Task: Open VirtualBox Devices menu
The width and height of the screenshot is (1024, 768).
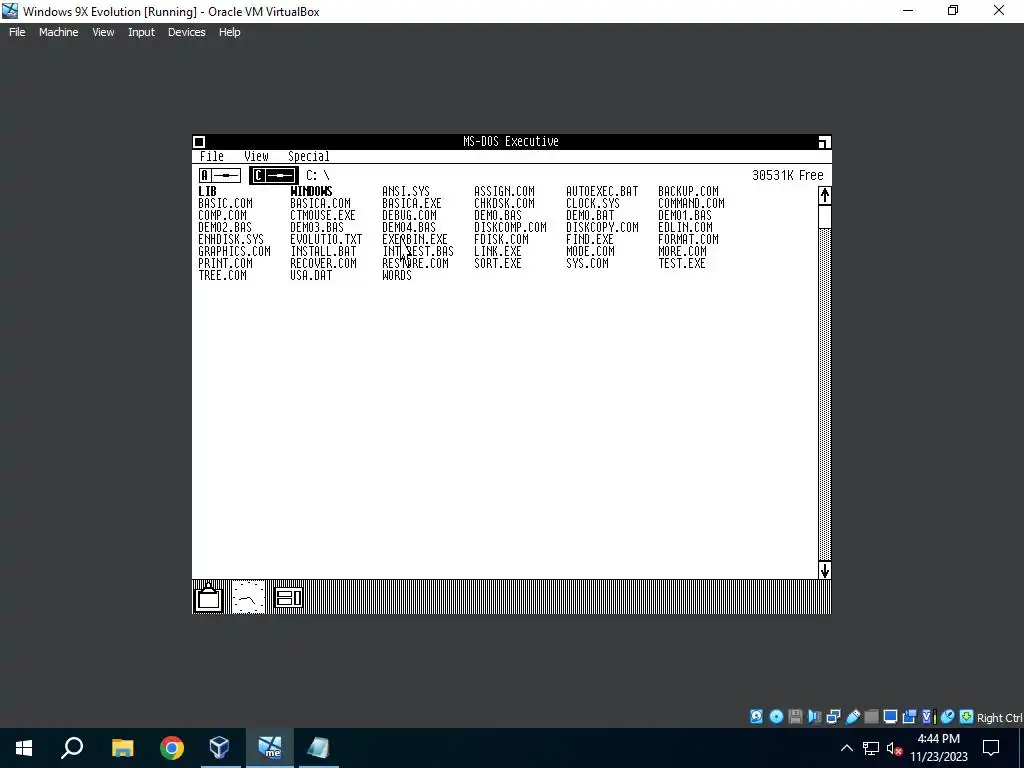Action: coord(186,32)
